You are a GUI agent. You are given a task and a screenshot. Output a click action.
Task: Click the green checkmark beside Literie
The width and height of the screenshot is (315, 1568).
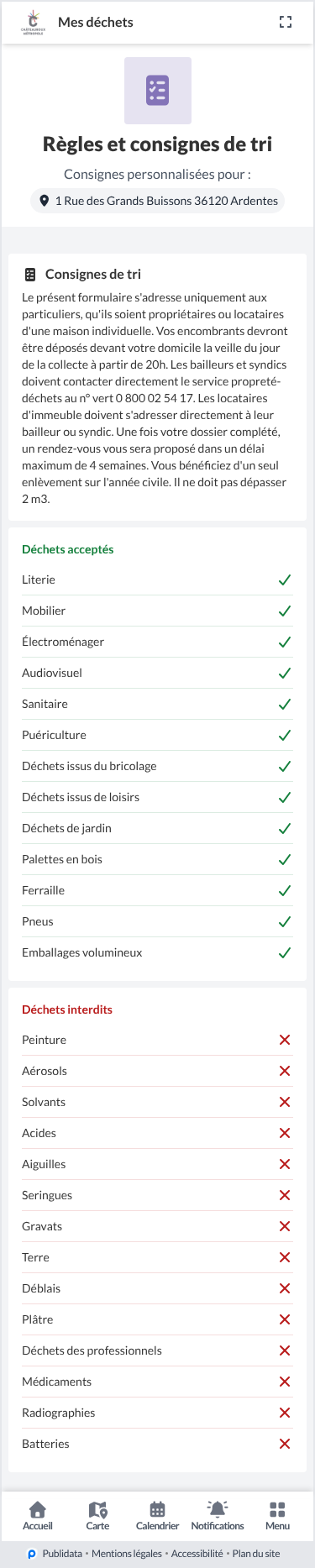[285, 579]
